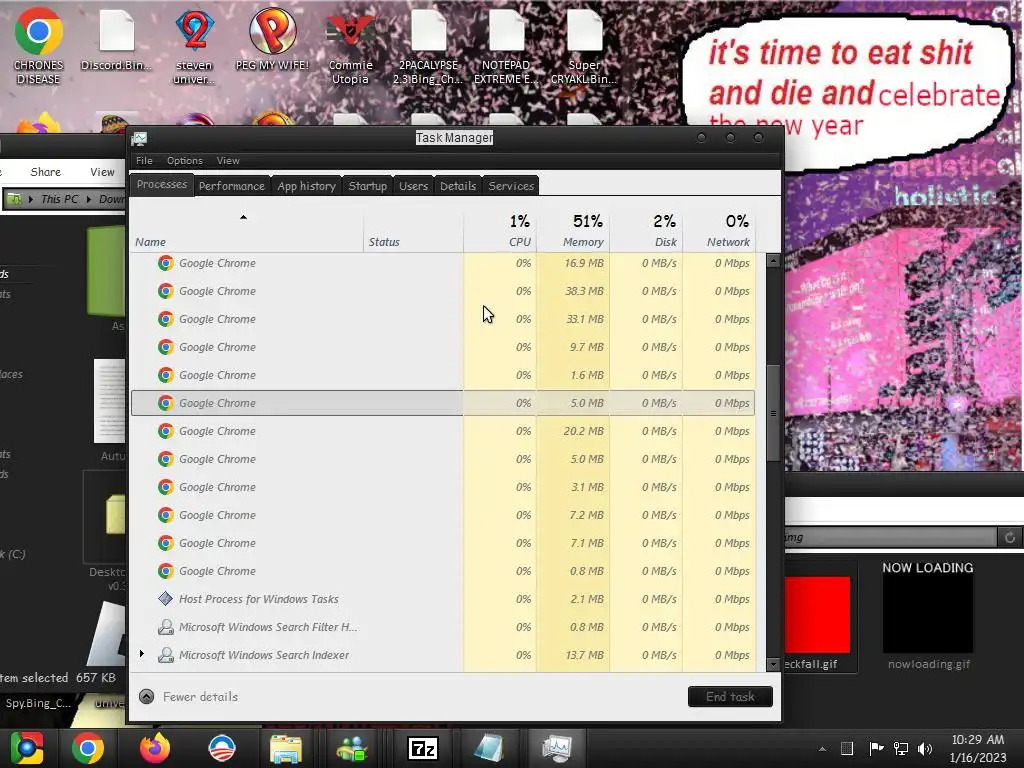Open the CHRONES DISEASE Chrome desktop shortcut
The width and height of the screenshot is (1024, 768).
pyautogui.click(x=38, y=46)
